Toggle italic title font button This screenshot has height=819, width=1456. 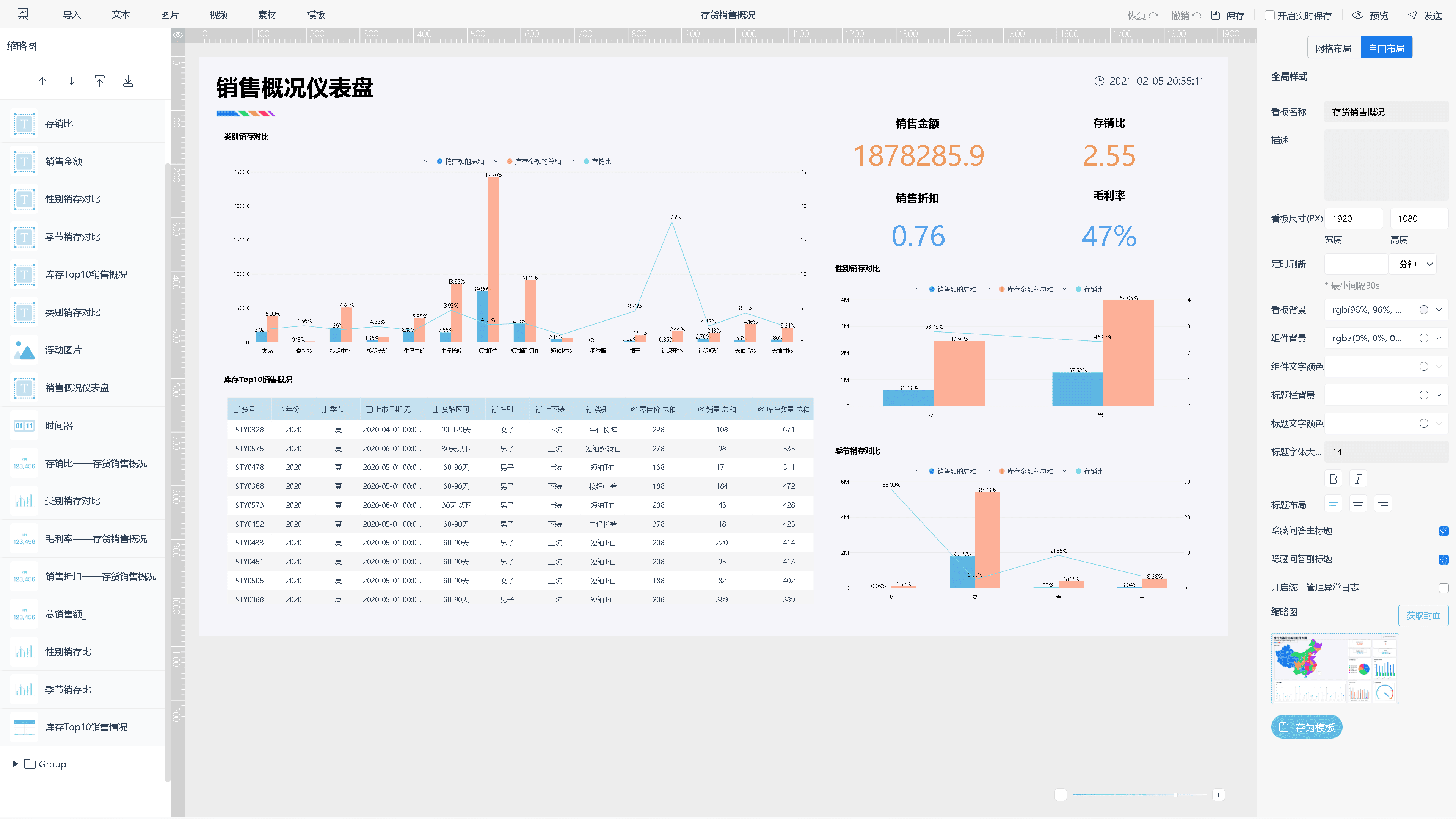click(x=1358, y=479)
